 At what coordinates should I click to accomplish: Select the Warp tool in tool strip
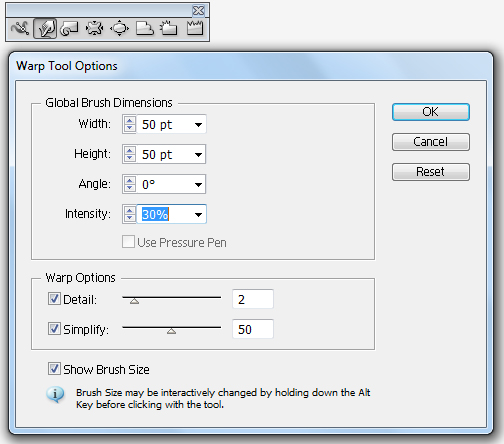click(45, 29)
